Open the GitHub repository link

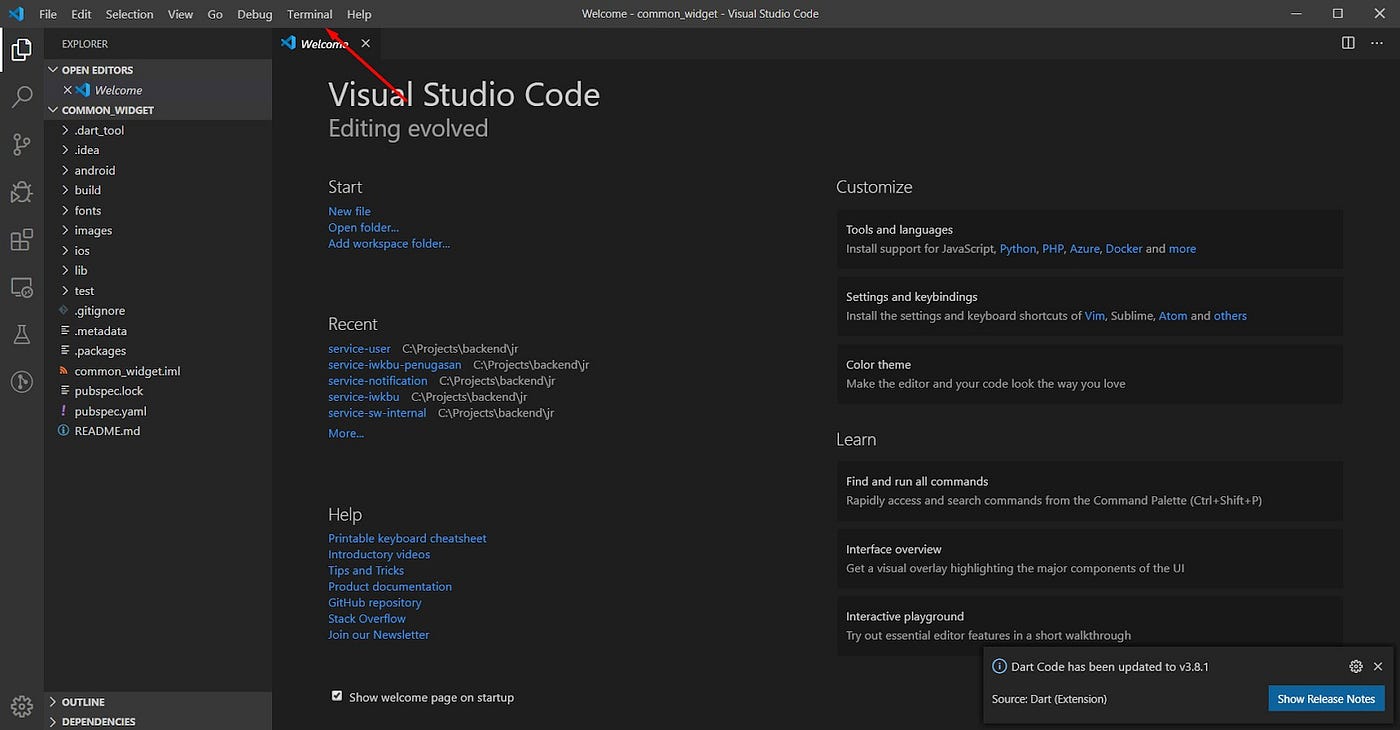pos(375,602)
